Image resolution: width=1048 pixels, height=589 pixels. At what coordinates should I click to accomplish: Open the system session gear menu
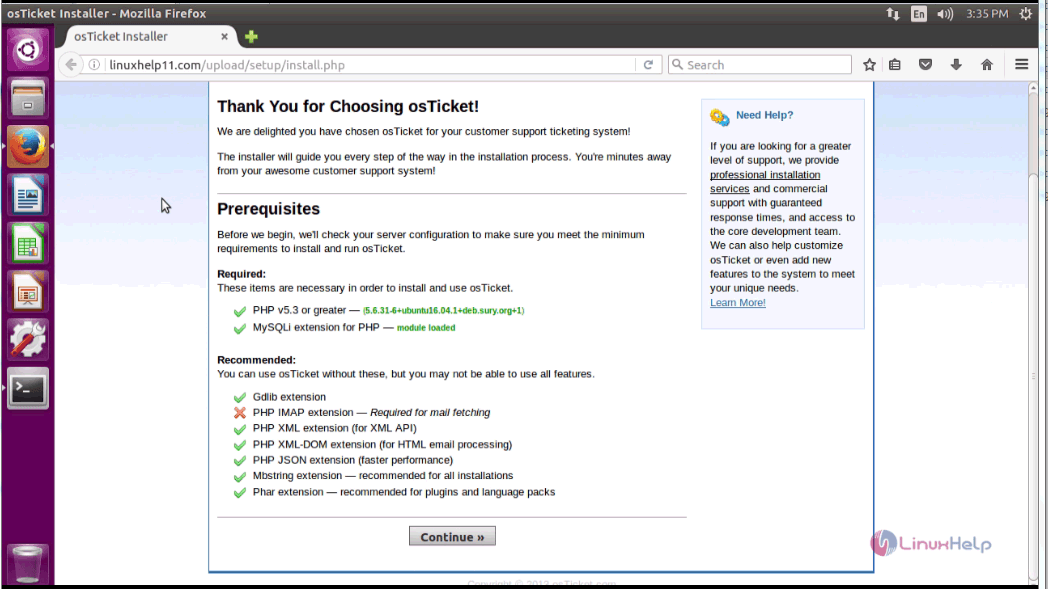(1026, 13)
